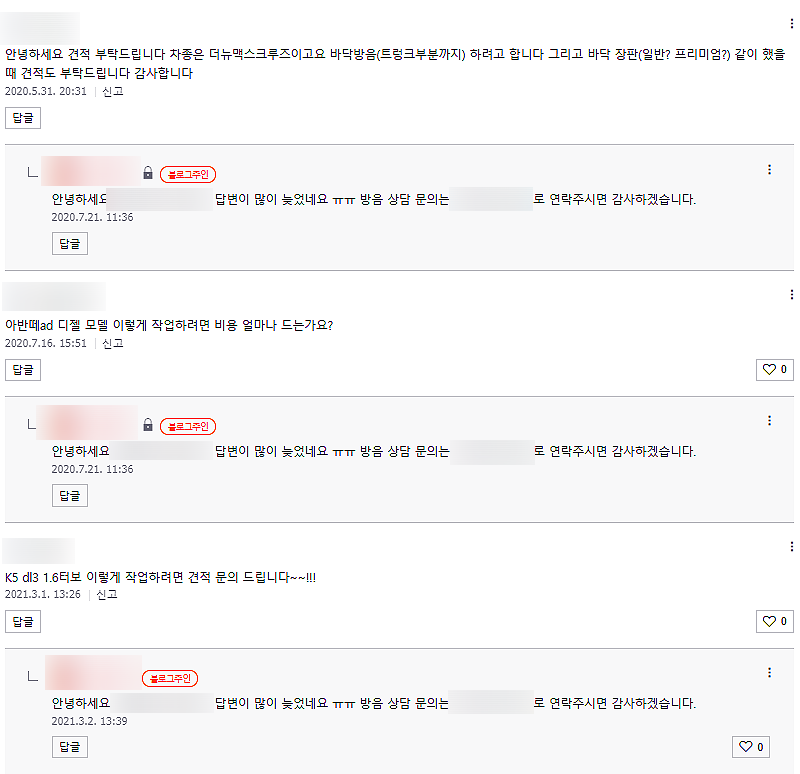Open the three-dot menu on the K5 dl3 comment
This screenshot has width=800, height=774.
point(791,546)
